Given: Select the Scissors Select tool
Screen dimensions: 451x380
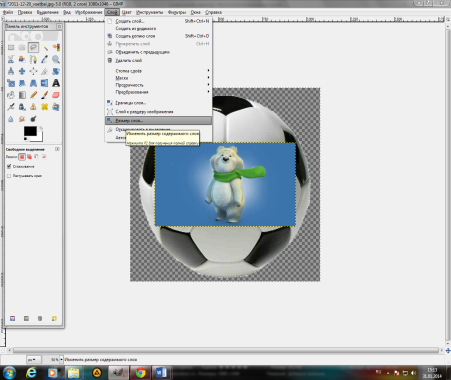Looking at the screenshot, I should pyautogui.click(x=11, y=59).
